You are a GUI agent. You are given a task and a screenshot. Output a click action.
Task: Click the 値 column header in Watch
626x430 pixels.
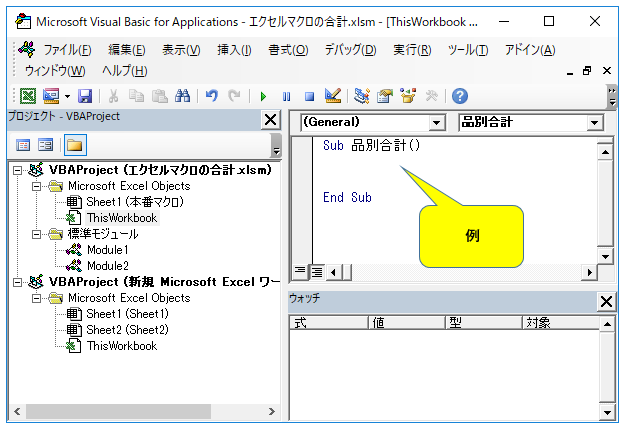click(x=406, y=323)
